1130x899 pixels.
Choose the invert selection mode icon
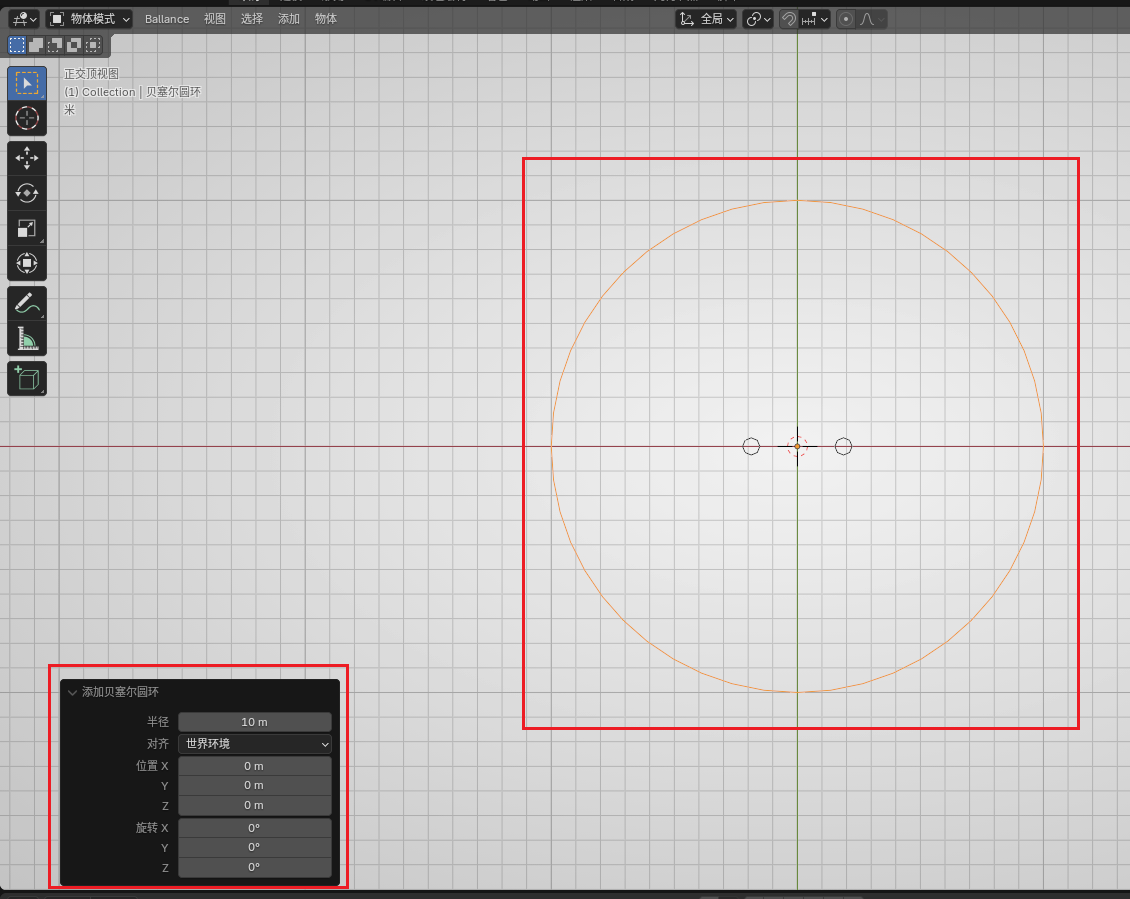74,45
